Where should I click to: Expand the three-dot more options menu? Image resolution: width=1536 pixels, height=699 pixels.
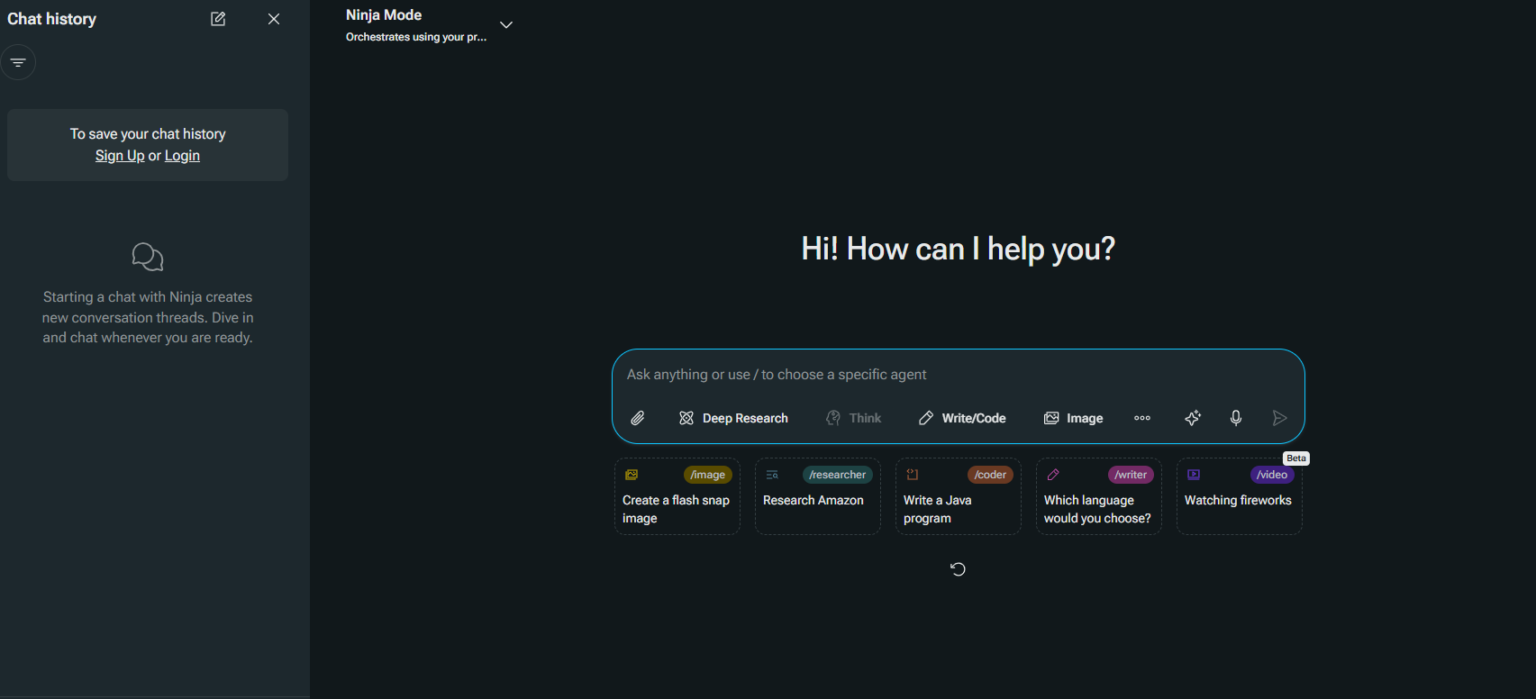[x=1142, y=417]
